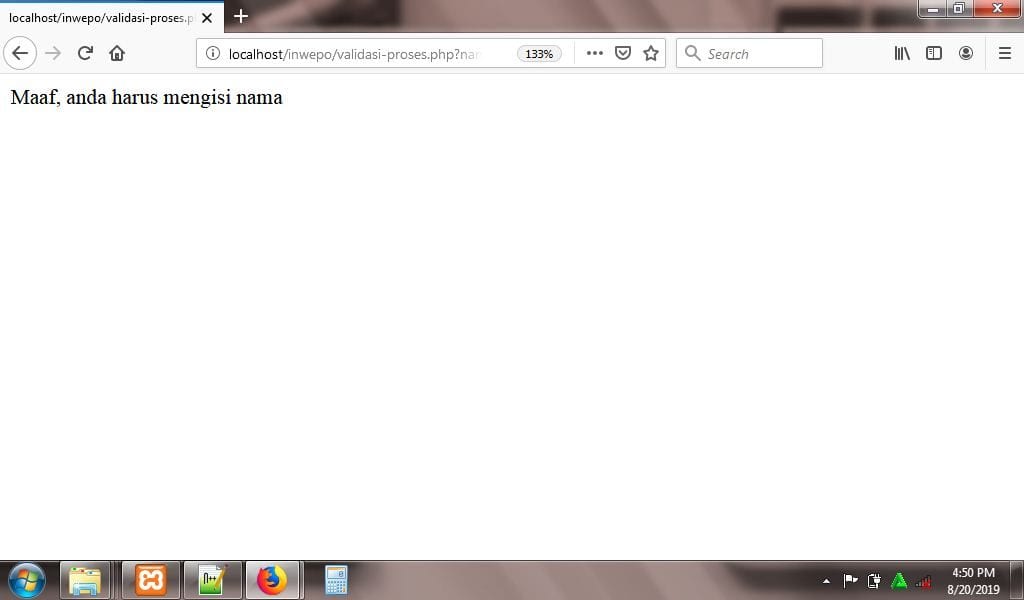Click the Show desktop strip
Image resolution: width=1024 pixels, height=600 pixels.
[1017, 580]
